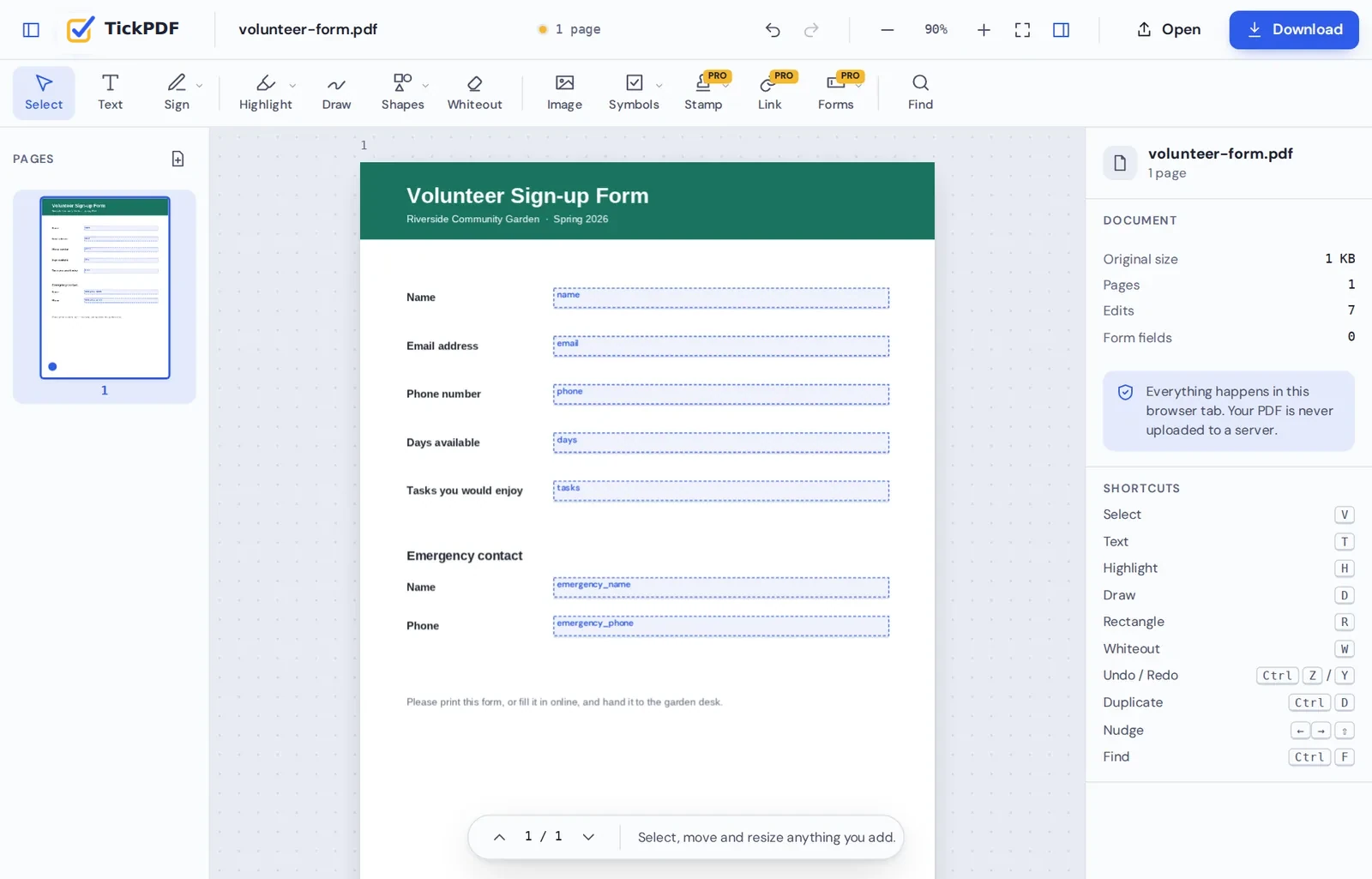Viewport: 1372px width, 879px height.
Task: Add a new page in Pages panel
Action: [x=178, y=159]
